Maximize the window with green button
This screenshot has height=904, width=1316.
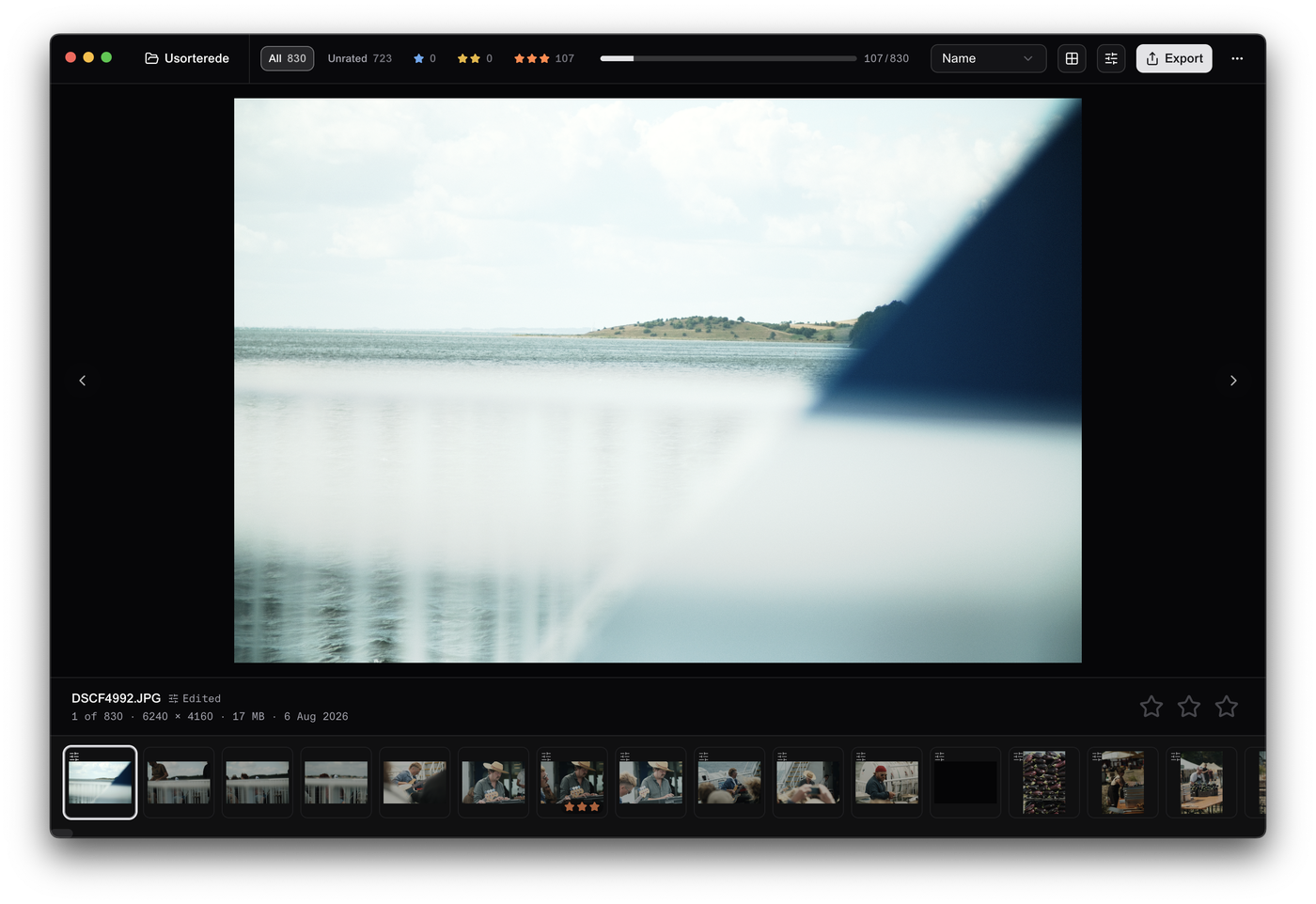click(x=106, y=57)
